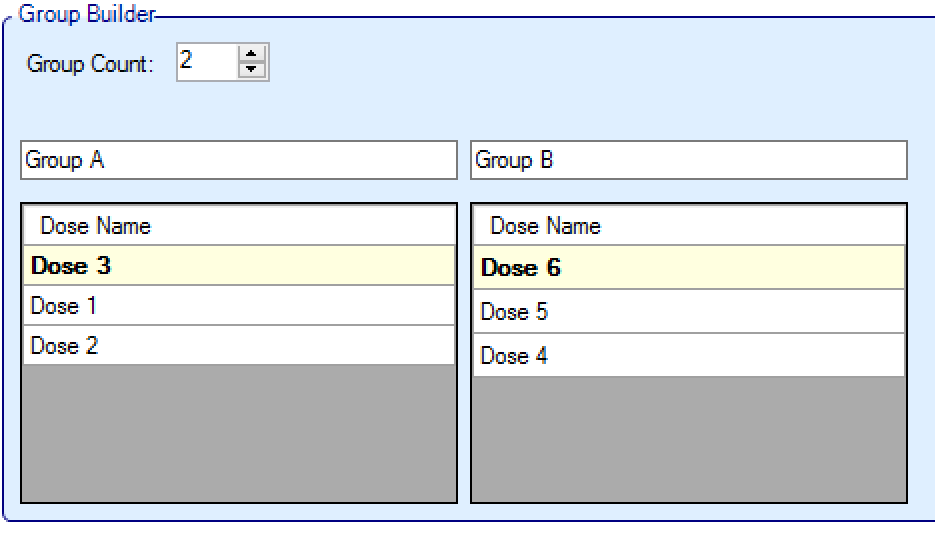Select the Dose 3 row
This screenshot has height=533, width=935.
[x=238, y=266]
